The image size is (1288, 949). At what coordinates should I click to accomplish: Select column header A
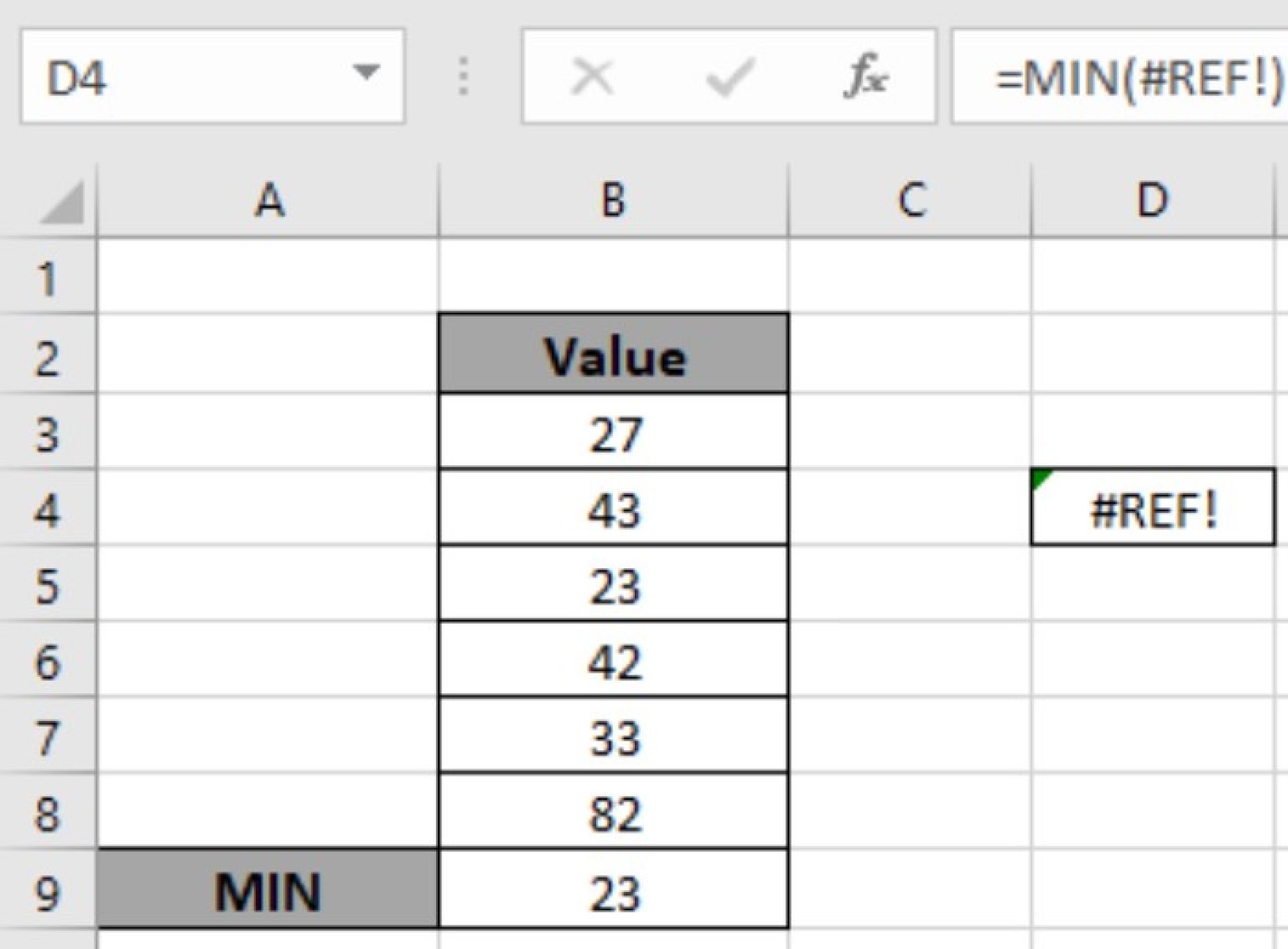(270, 200)
